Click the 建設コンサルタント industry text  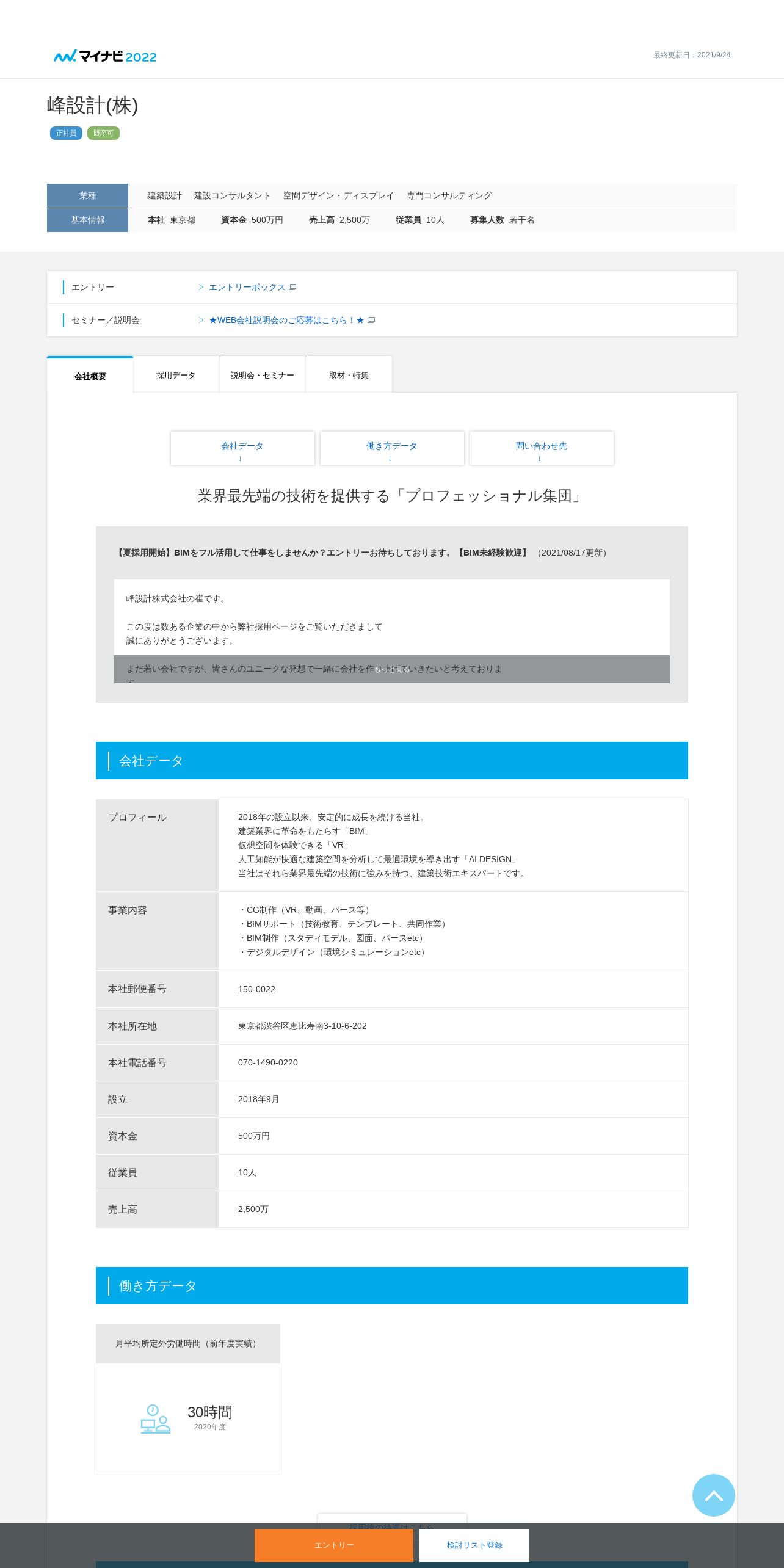tap(232, 195)
